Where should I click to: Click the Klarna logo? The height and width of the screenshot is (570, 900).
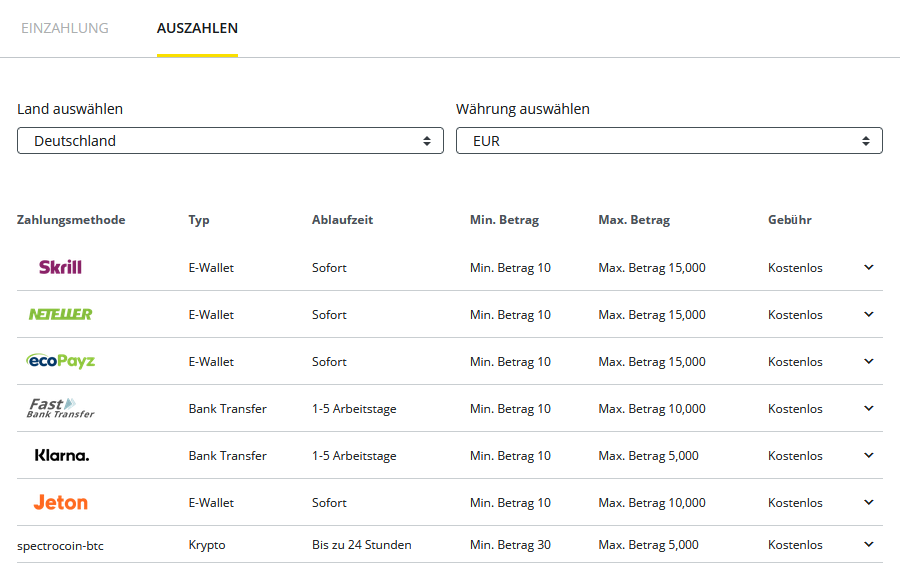[61, 455]
